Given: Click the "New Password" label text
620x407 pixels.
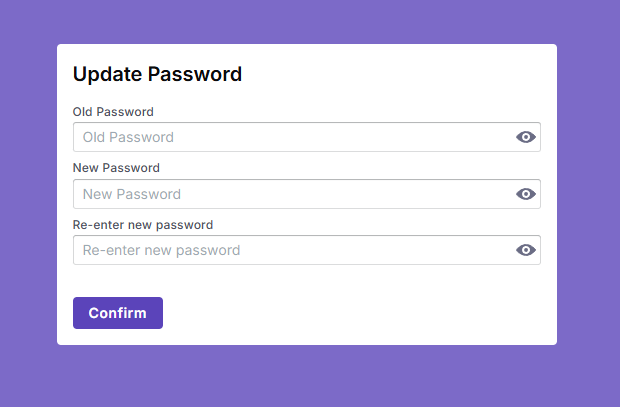Looking at the screenshot, I should (x=116, y=168).
